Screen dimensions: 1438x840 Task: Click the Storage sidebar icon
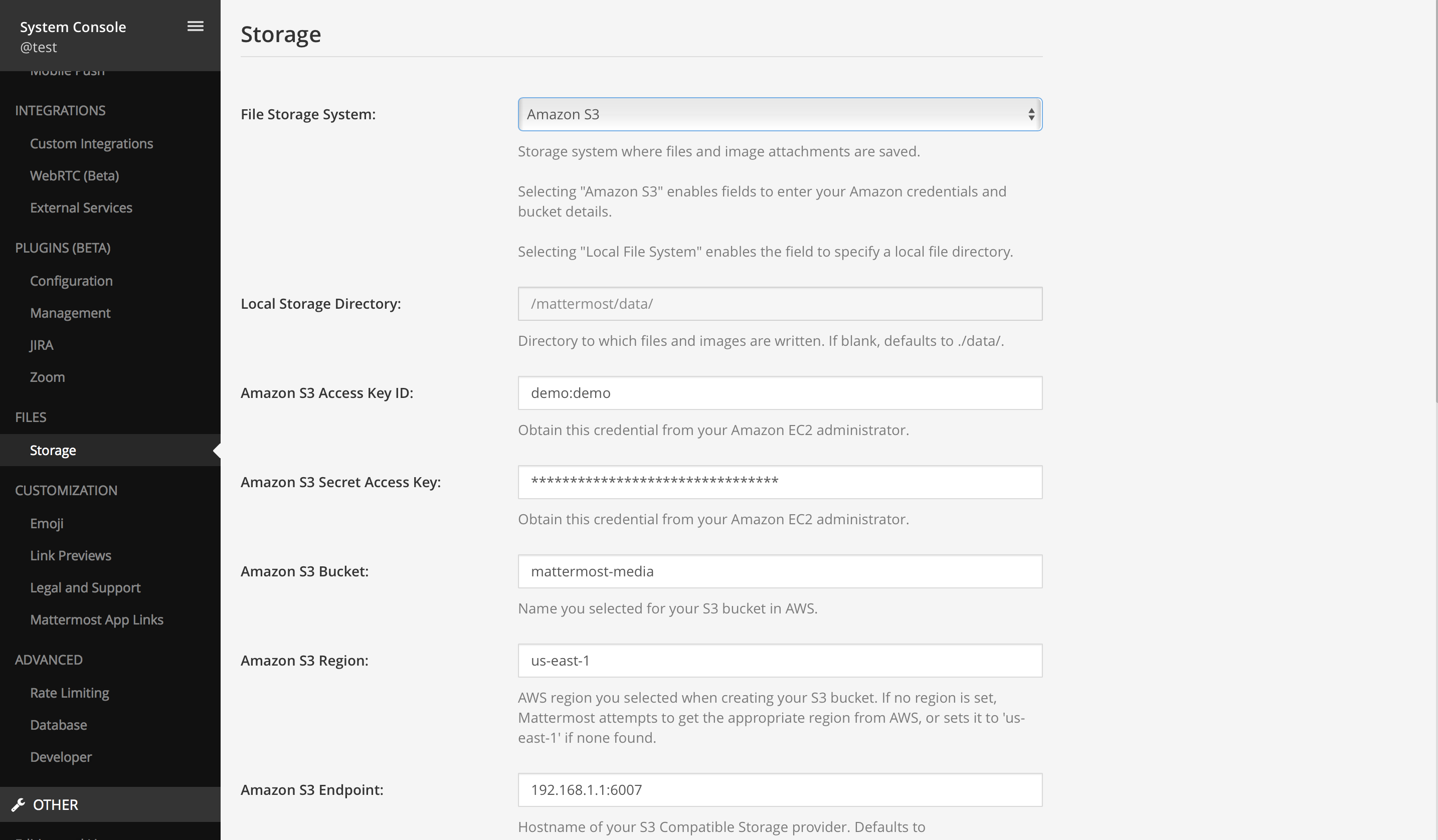coord(53,449)
